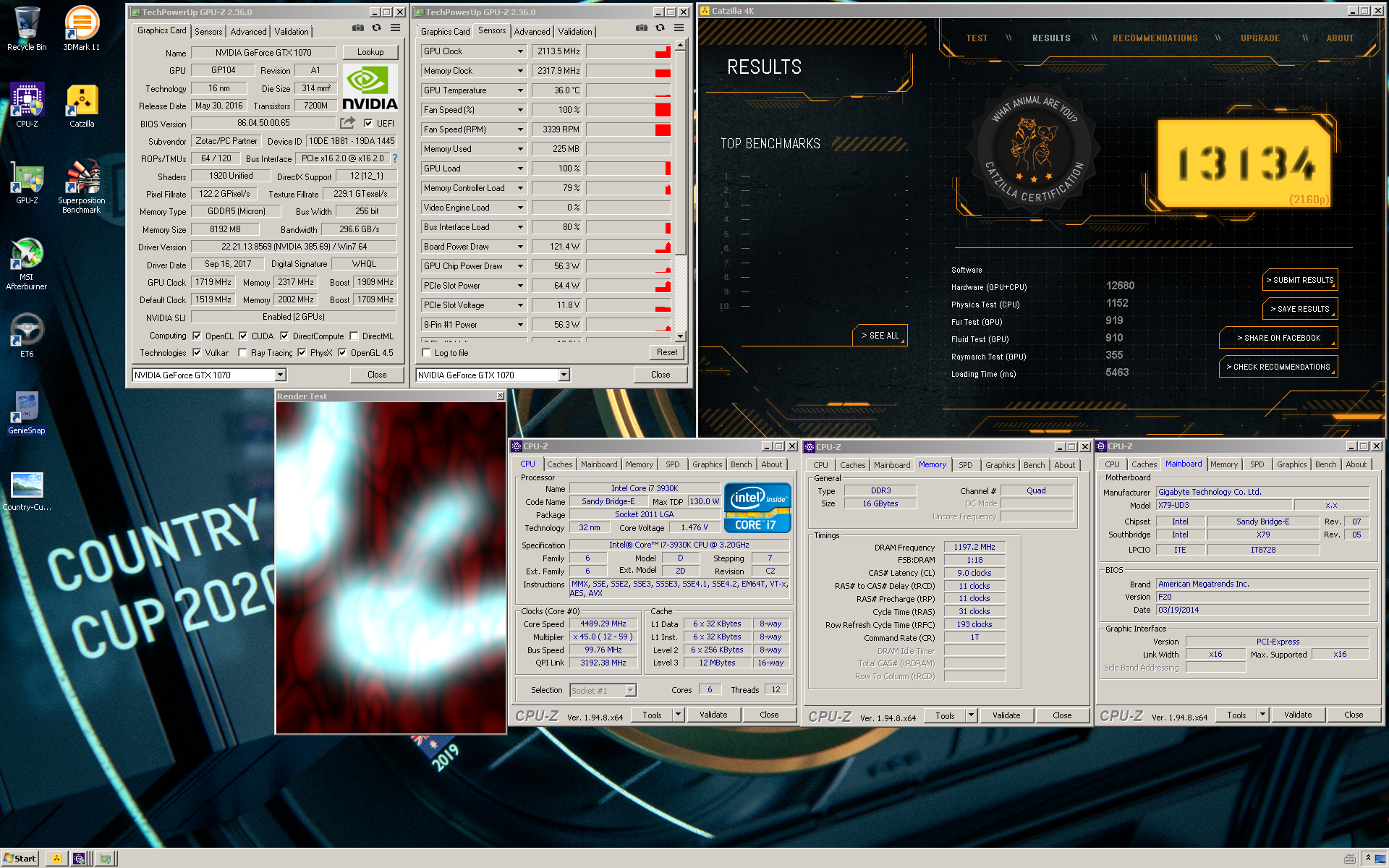This screenshot has width=1389, height=868.
Task: Open the ET6 desktop icon
Action: click(27, 335)
